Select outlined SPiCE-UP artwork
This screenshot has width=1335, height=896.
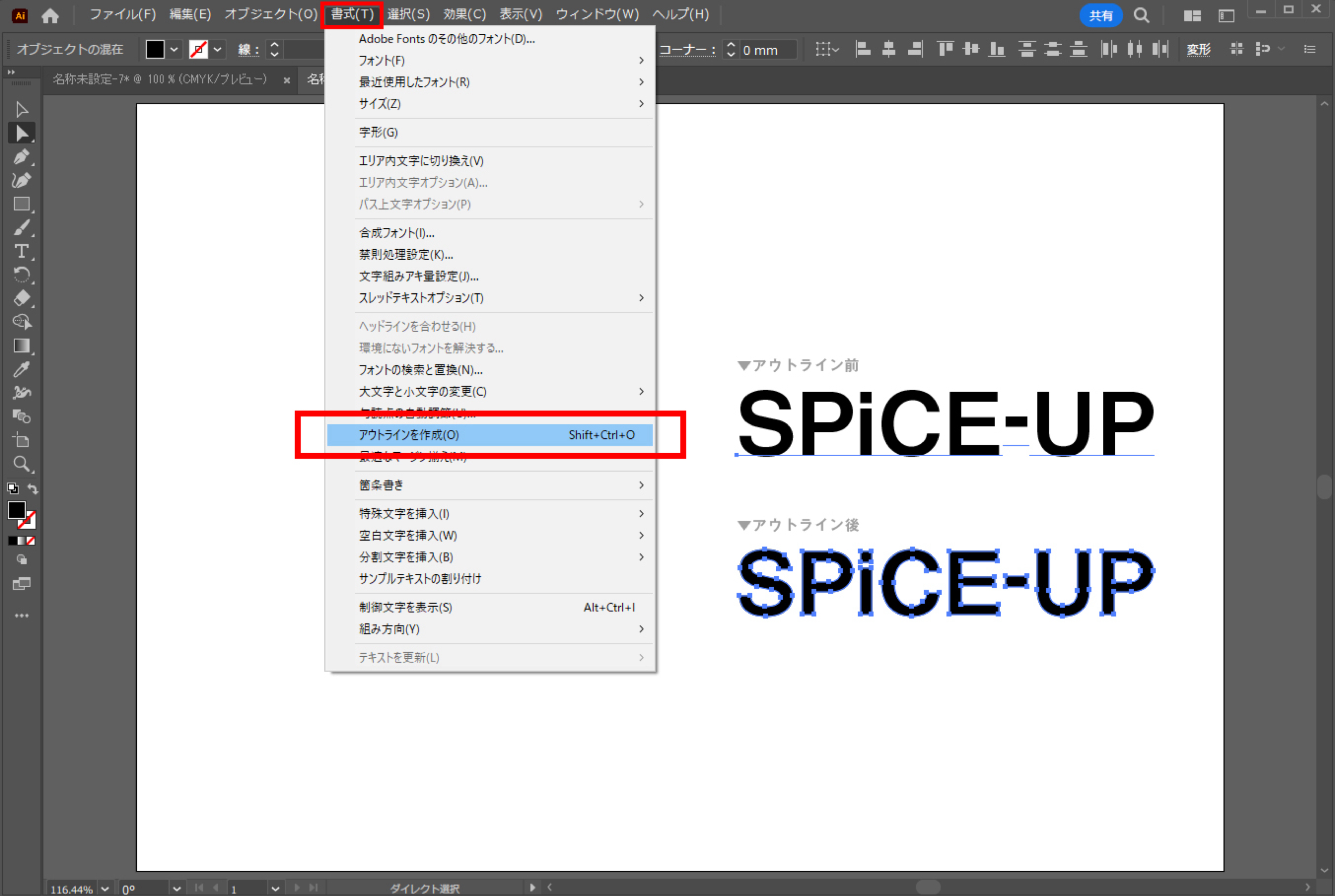[x=945, y=582]
